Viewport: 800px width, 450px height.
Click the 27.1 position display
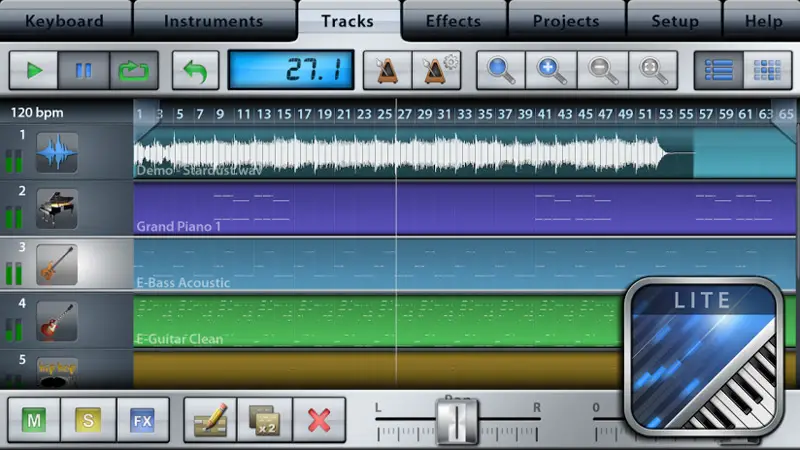pyautogui.click(x=291, y=70)
